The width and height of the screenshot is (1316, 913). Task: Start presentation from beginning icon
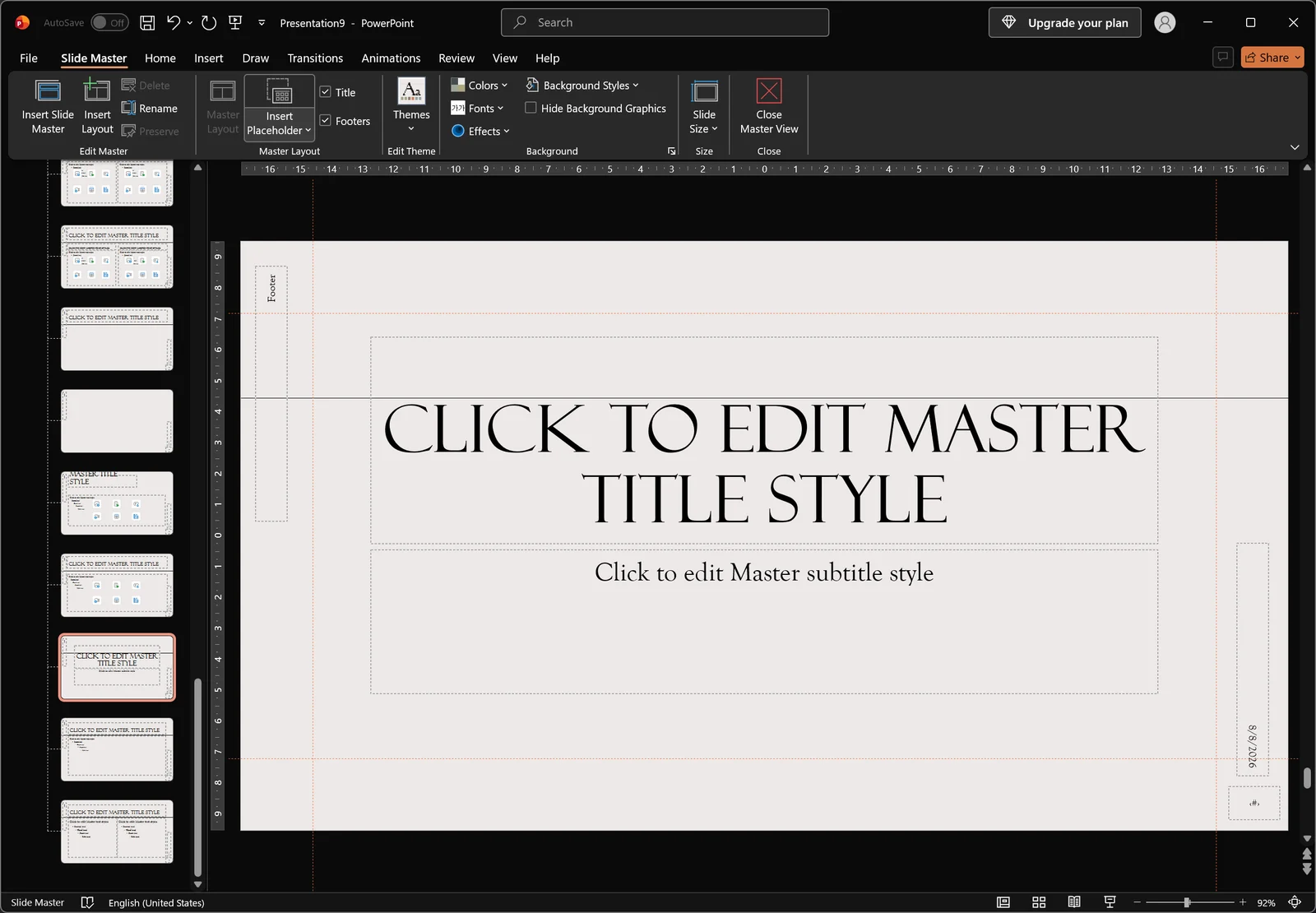click(x=235, y=23)
